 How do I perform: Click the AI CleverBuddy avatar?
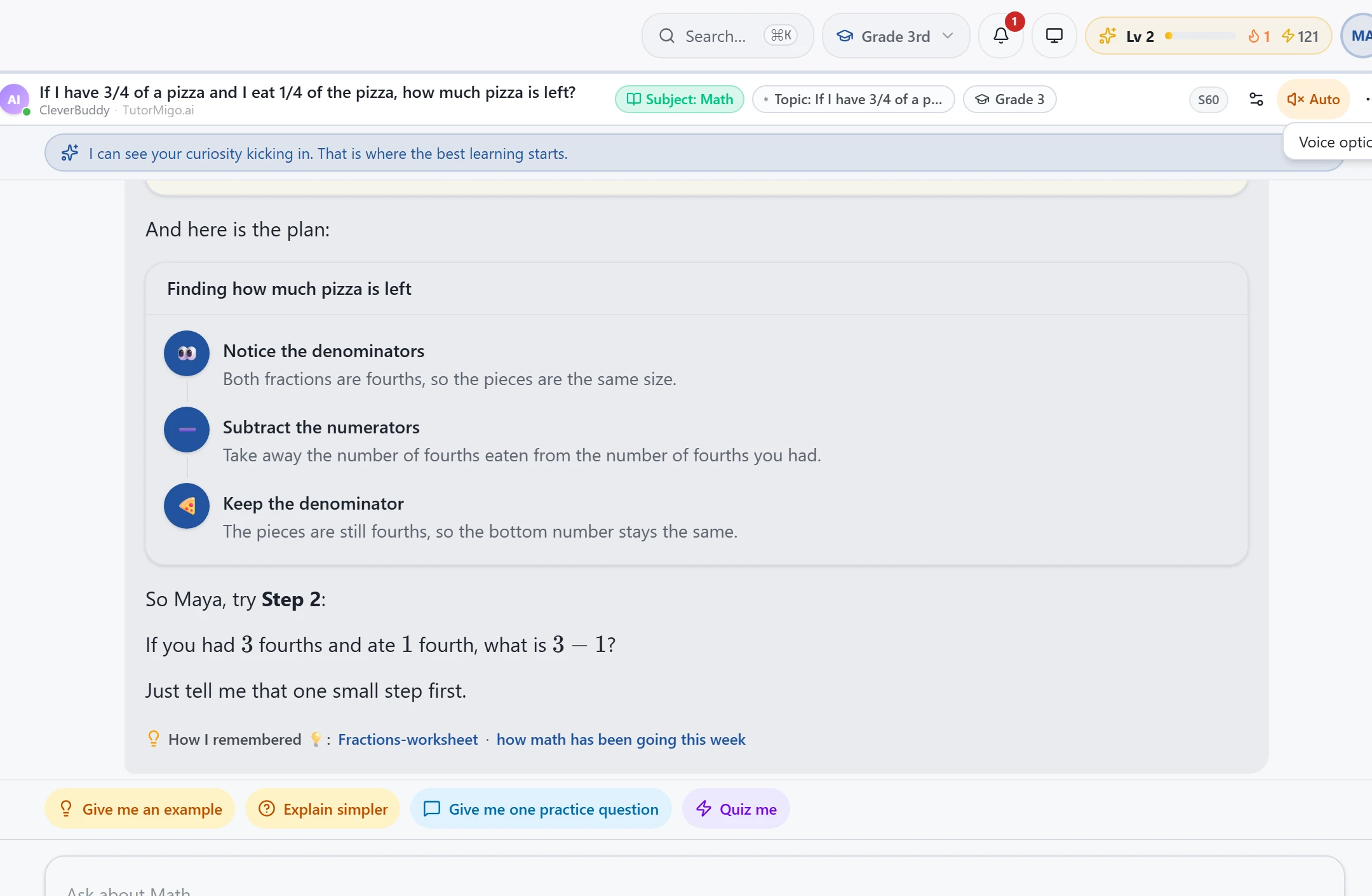click(x=14, y=100)
